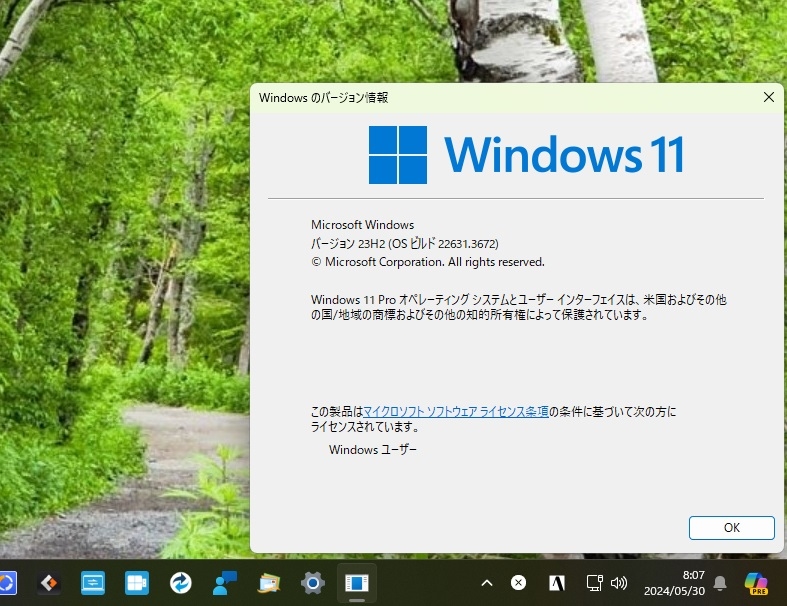Click OK in the Windows version dialog
787x606 pixels.
coord(731,528)
